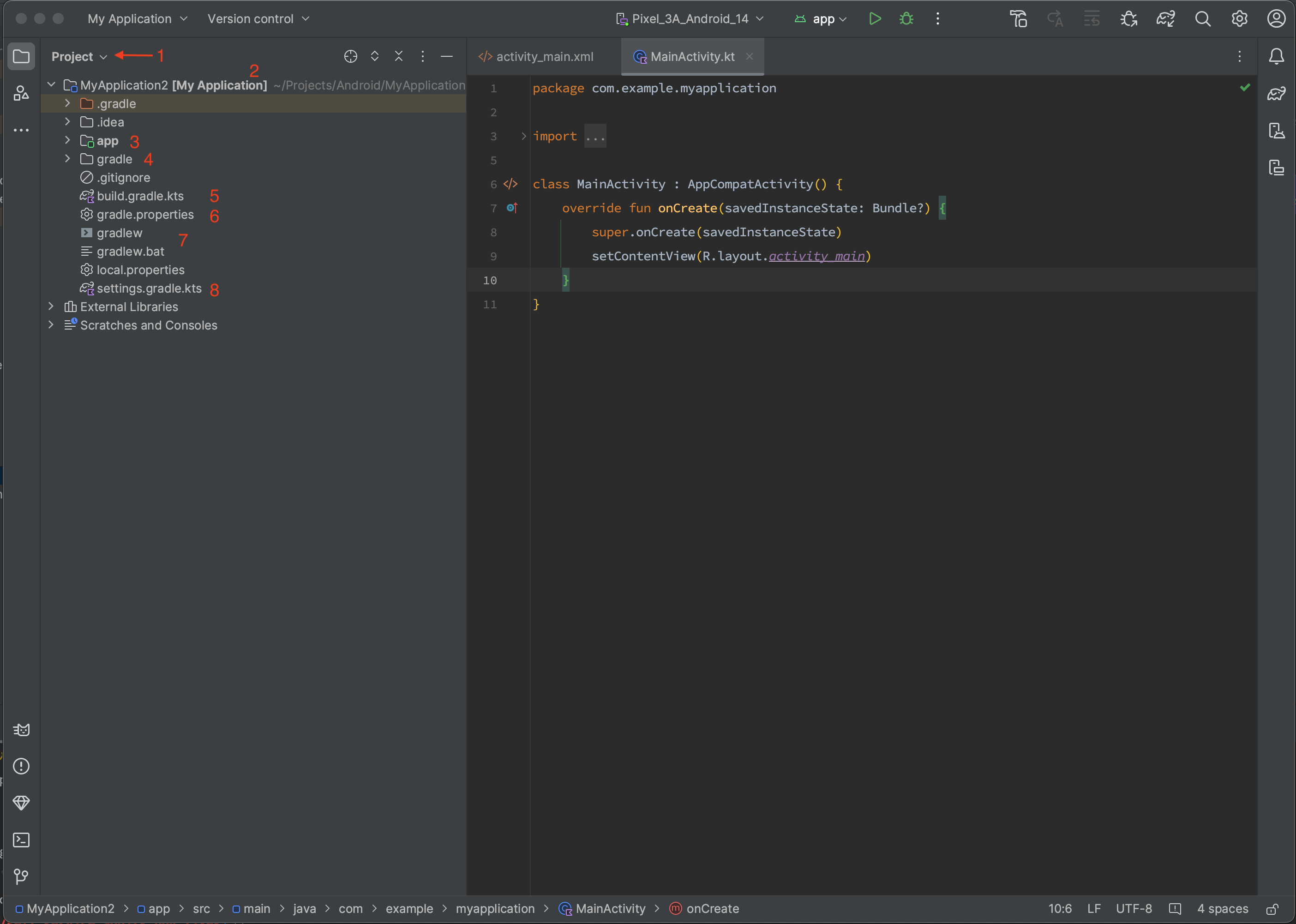Click on settings.gradle.kts file
The image size is (1296, 924).
pyautogui.click(x=149, y=288)
